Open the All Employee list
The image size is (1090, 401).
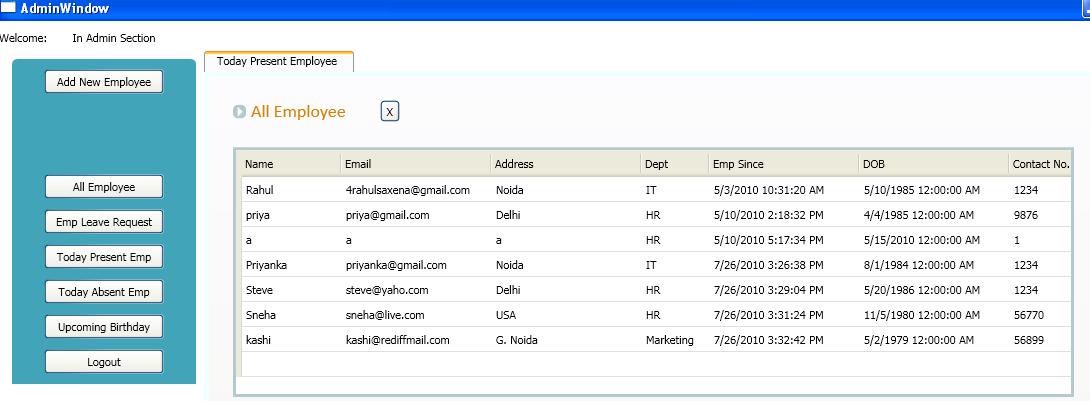click(104, 187)
